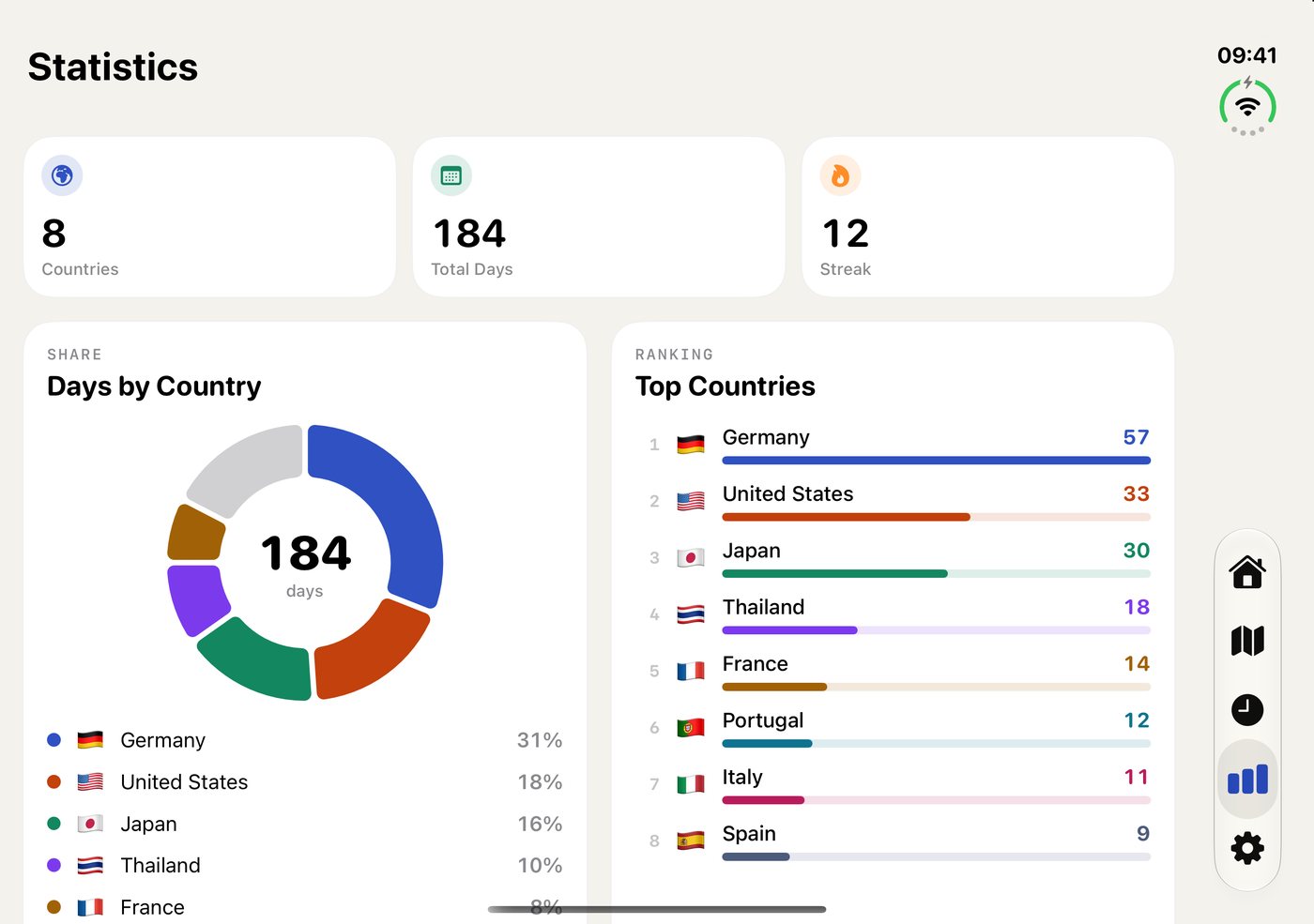Click United States' 33 days count

point(1136,493)
